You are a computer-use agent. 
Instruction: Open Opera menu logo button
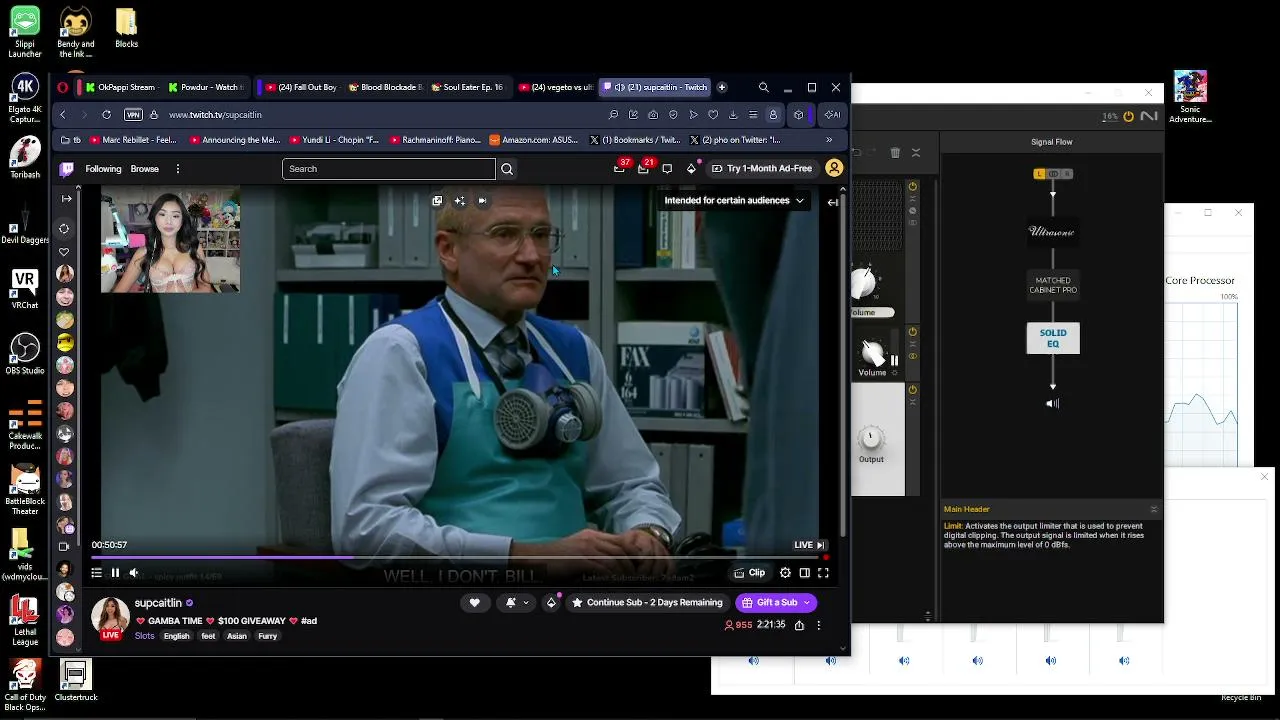point(63,87)
